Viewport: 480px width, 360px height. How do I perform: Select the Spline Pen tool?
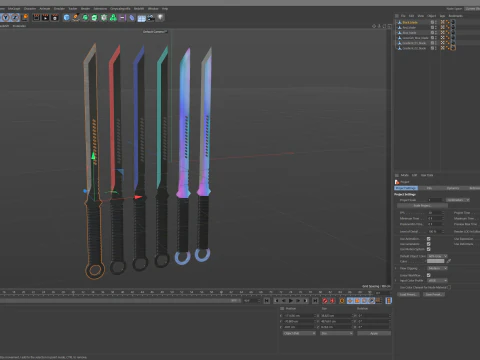pyautogui.click(x=76, y=17)
